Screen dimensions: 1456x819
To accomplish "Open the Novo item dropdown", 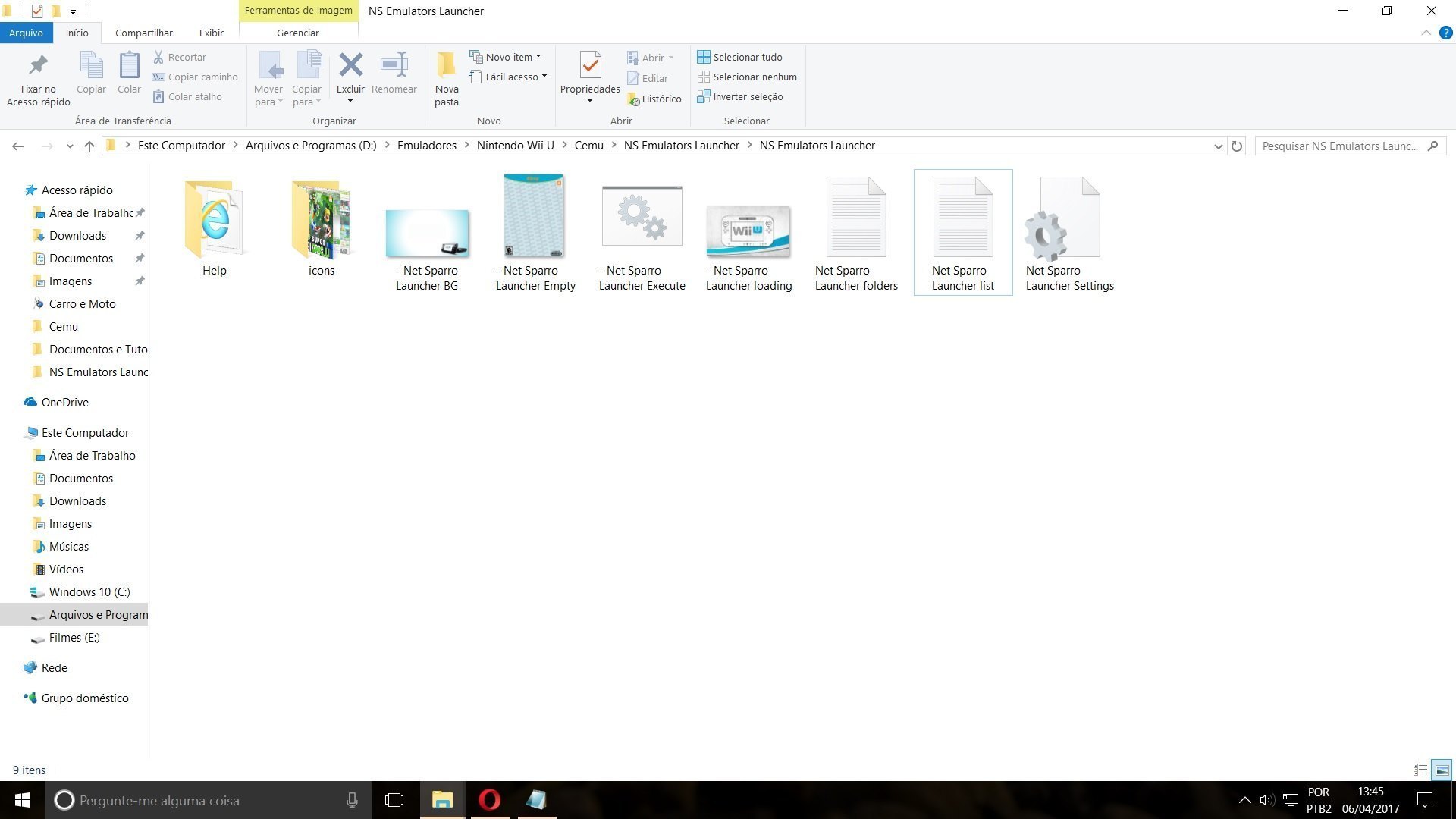I will (505, 57).
